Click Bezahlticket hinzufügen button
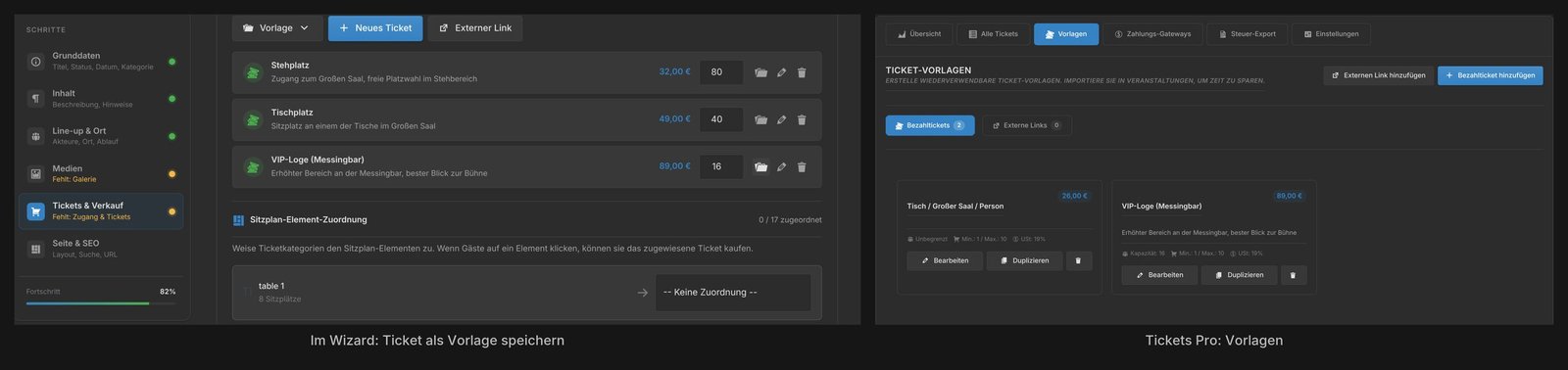 [x=1490, y=75]
